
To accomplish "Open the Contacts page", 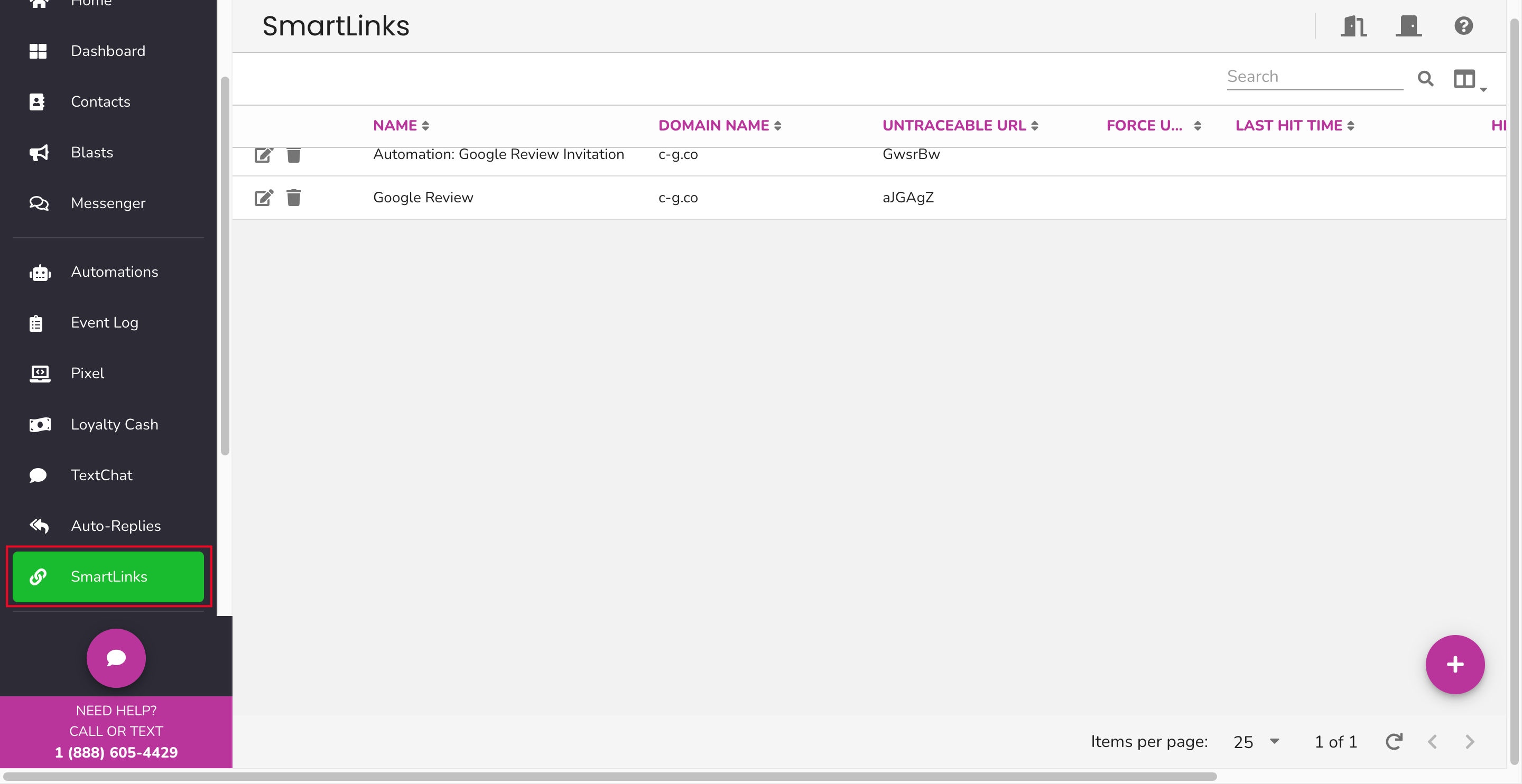I will click(x=108, y=101).
